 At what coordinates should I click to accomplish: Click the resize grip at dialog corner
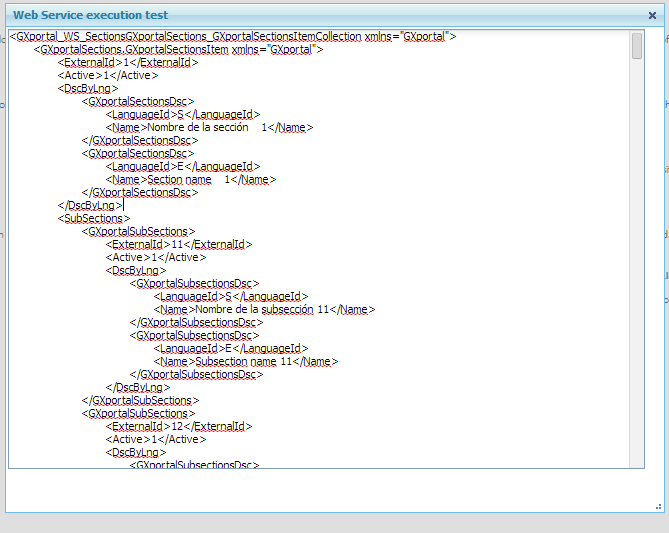click(658, 505)
